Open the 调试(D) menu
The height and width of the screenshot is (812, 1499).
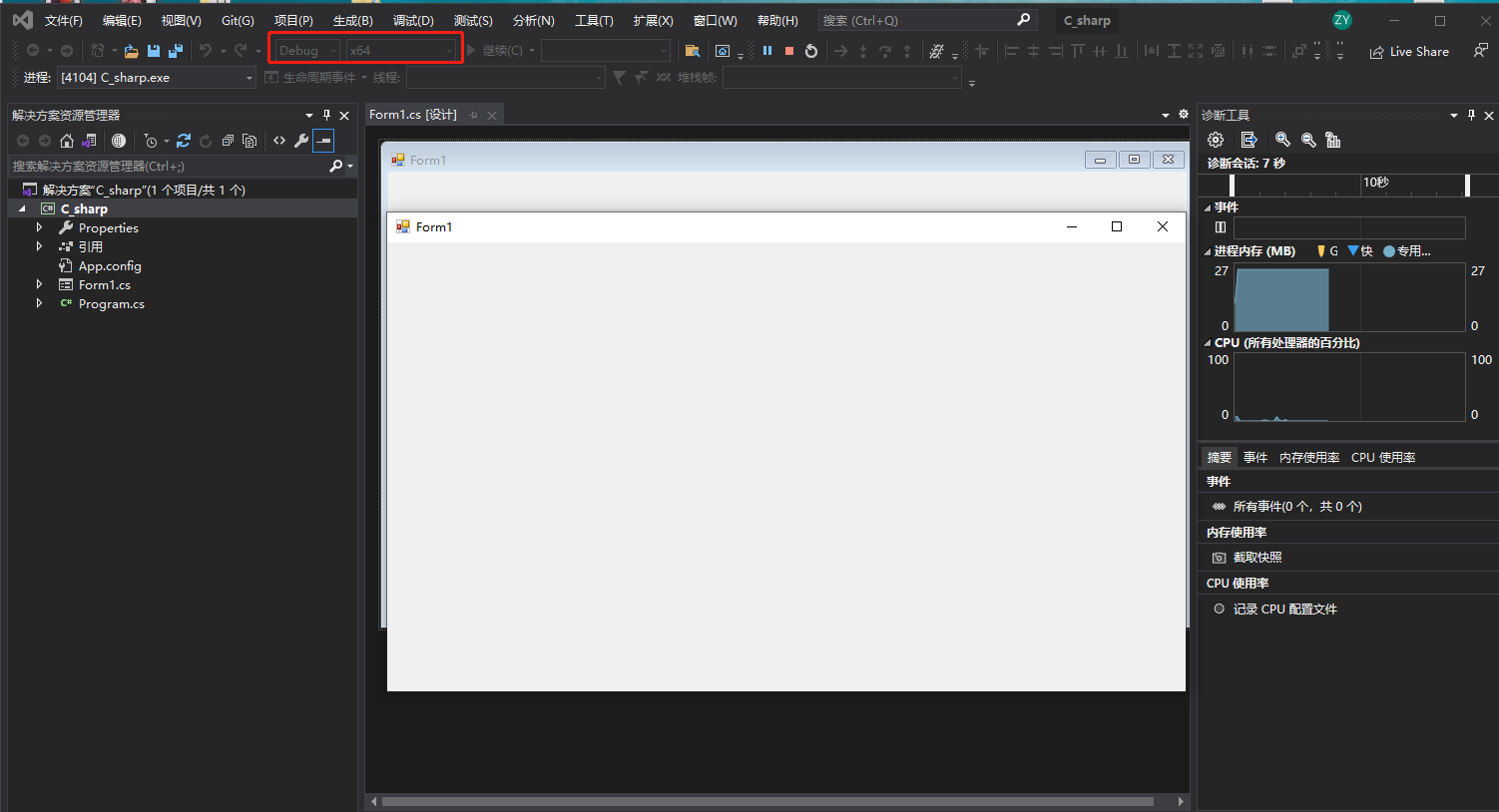[413, 21]
